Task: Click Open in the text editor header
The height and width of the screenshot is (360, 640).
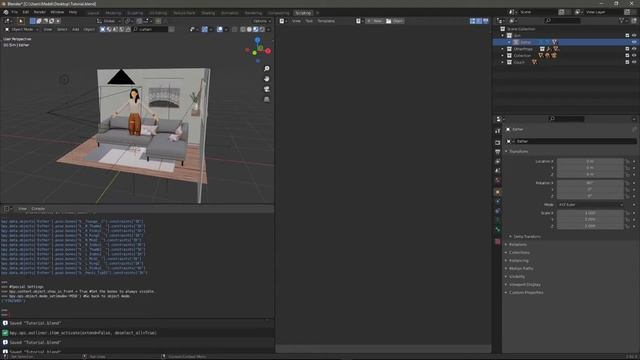Action: coord(395,21)
